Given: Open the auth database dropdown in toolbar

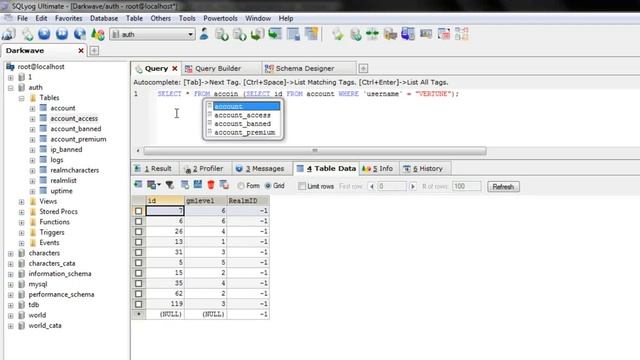Looking at the screenshot, I should click(x=190, y=35).
